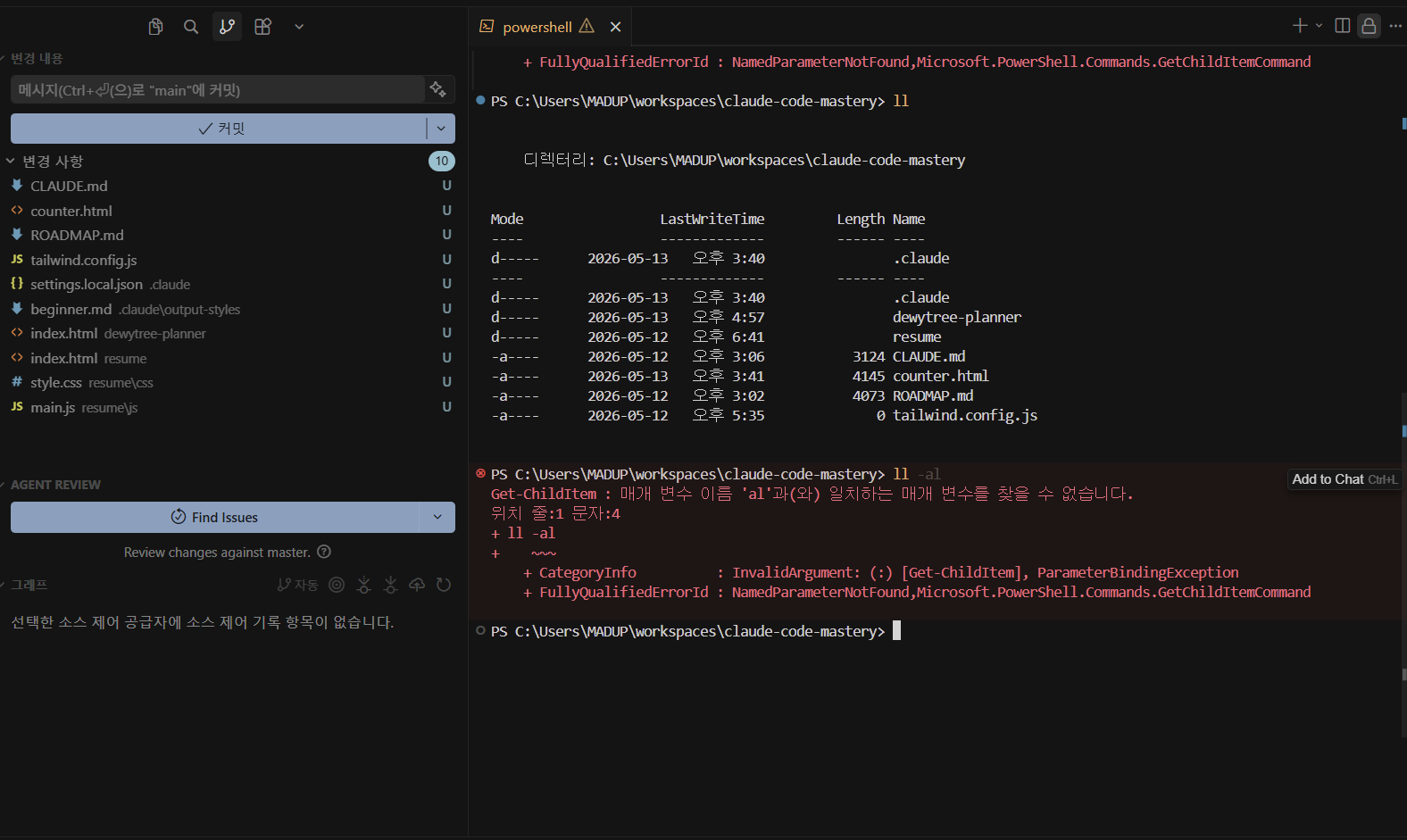Click the help icon beside review text
This screenshot has width=1407, height=840.
click(x=324, y=552)
